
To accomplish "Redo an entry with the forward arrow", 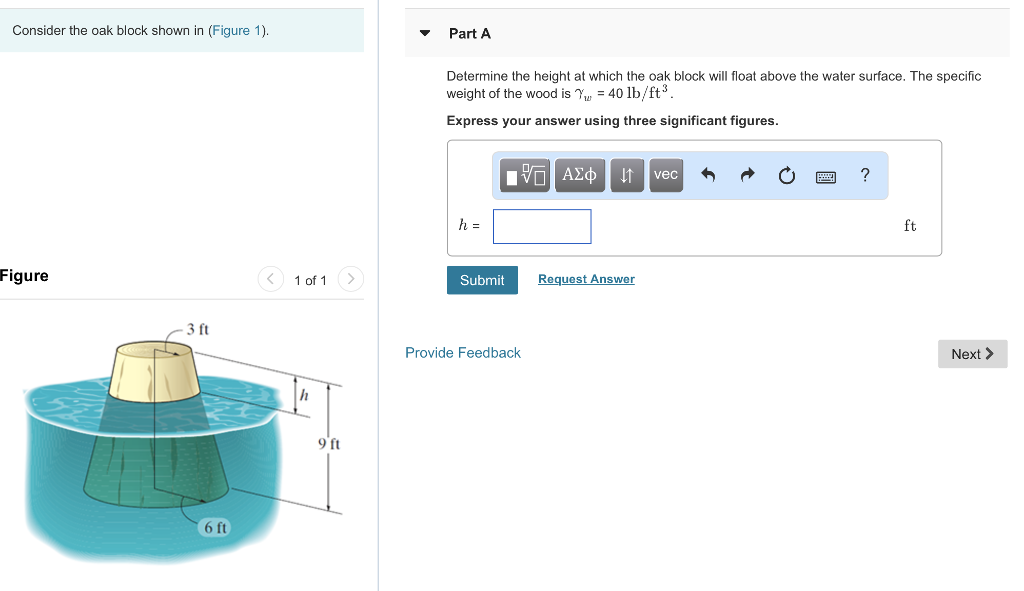I will (747, 175).
